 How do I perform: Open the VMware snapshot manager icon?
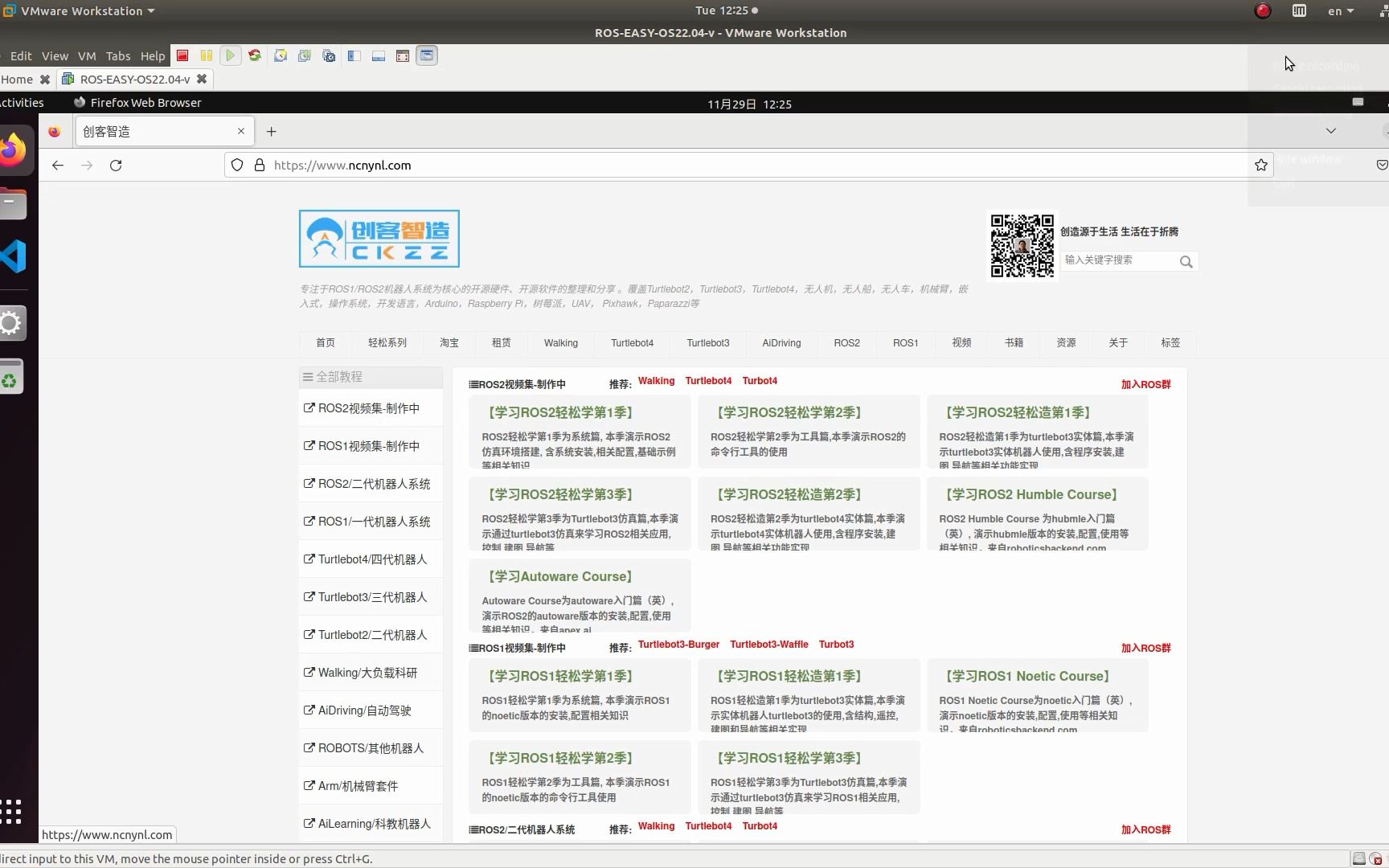pos(329,55)
